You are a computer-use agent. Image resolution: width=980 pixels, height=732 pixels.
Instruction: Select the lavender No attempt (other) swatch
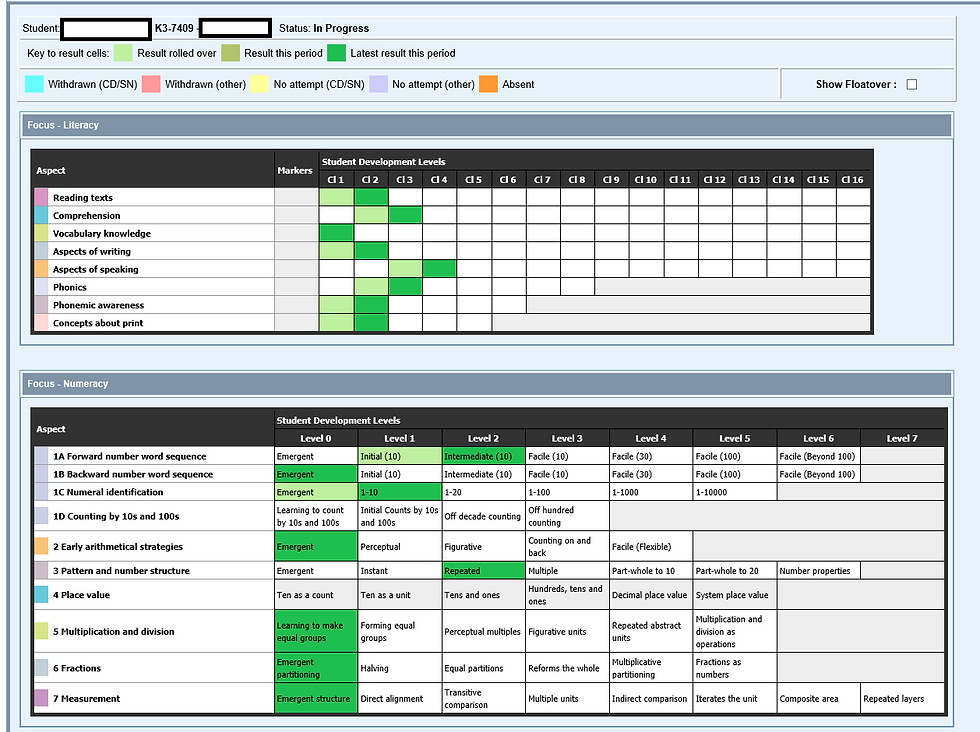tap(377, 84)
